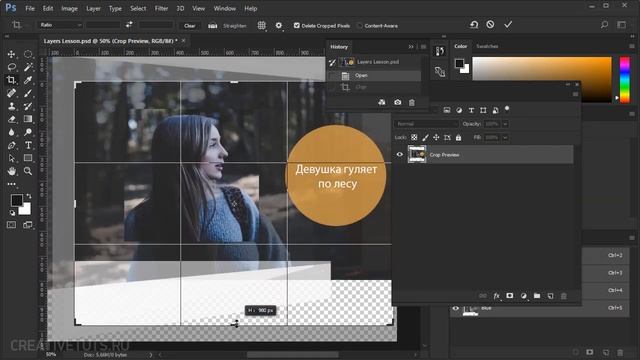Open the Layer menu

coord(93,8)
